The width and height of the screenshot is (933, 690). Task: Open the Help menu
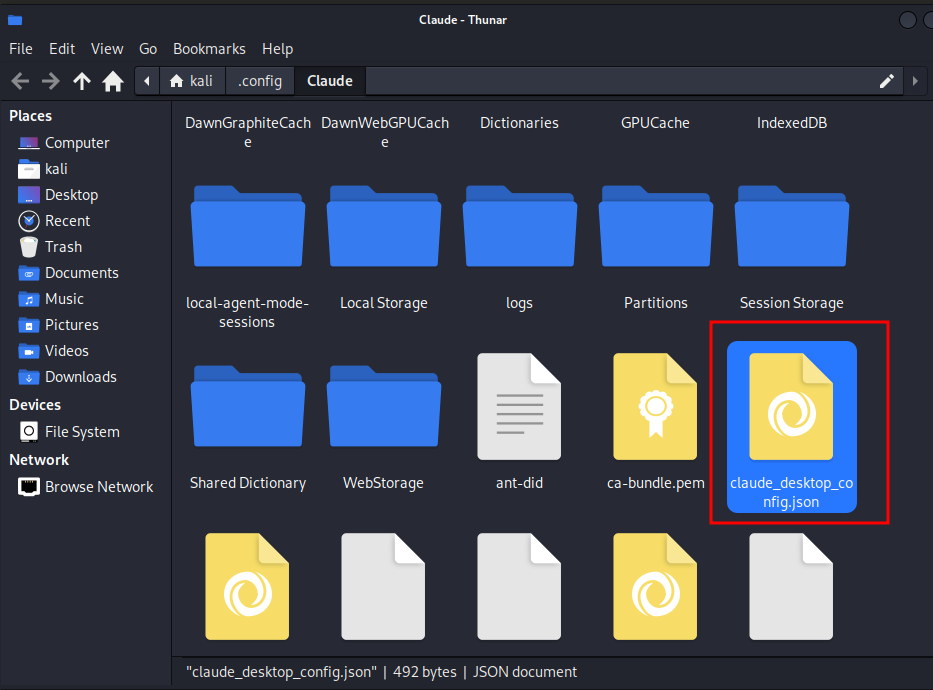click(278, 49)
